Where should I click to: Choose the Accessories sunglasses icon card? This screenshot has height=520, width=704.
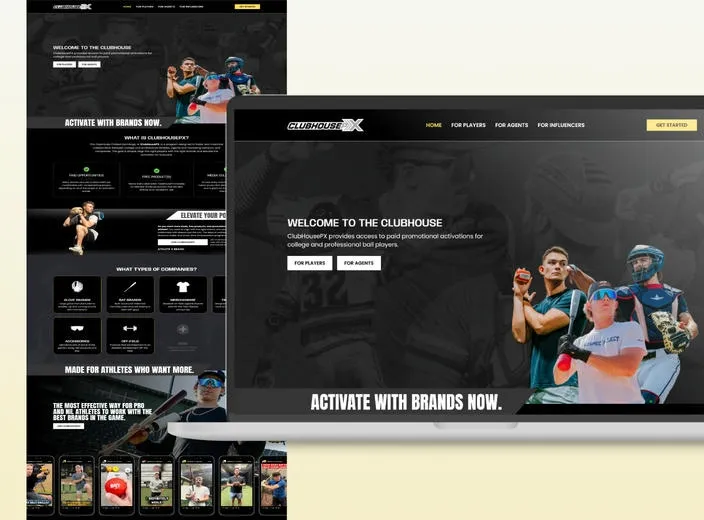point(77,336)
